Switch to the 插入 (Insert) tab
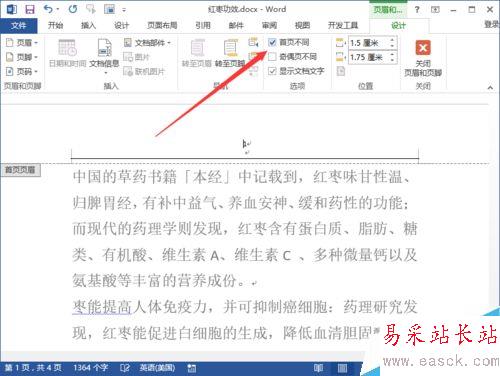The width and height of the screenshot is (500, 376). (x=88, y=25)
